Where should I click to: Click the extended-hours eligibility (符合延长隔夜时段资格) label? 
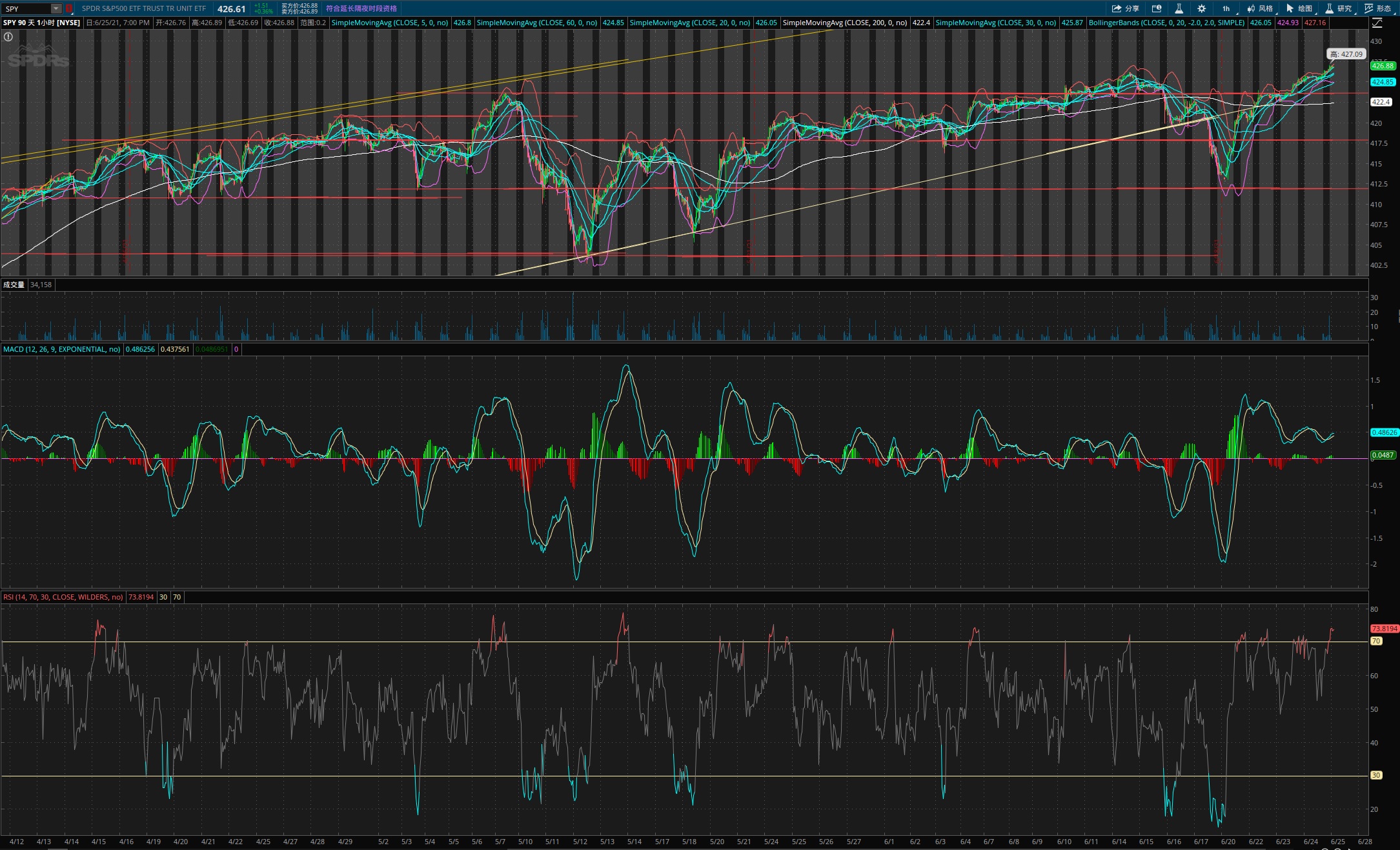point(361,8)
